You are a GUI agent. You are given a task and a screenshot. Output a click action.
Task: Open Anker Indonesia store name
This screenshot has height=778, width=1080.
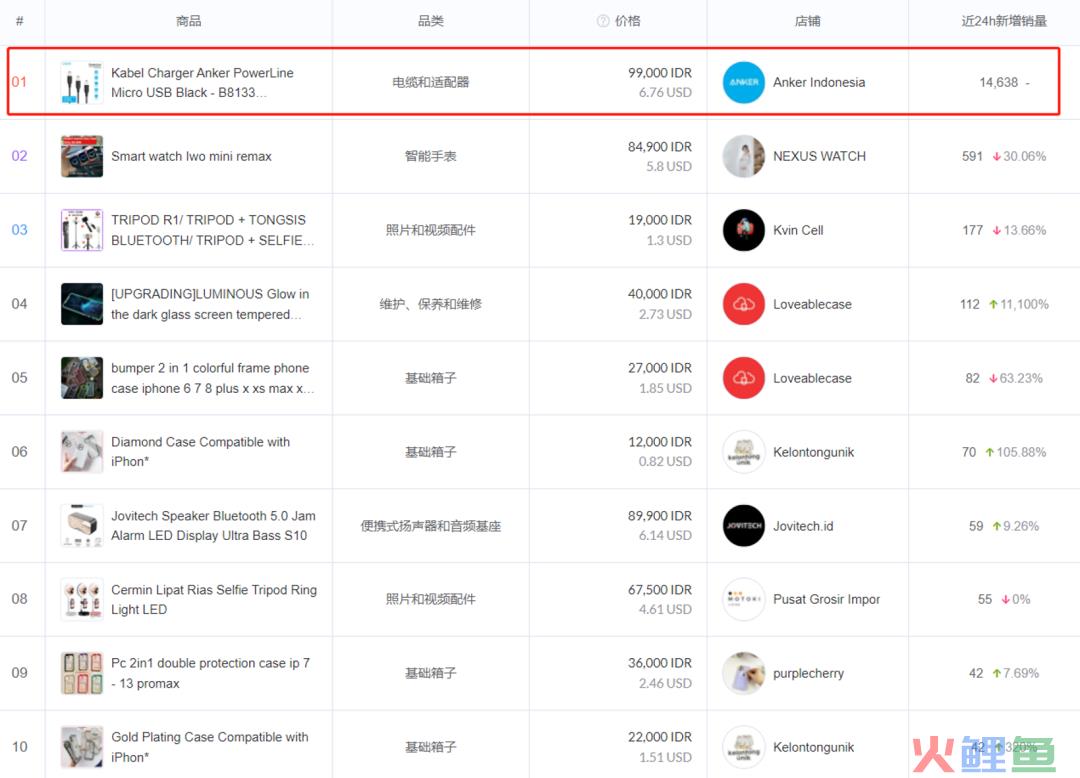[x=819, y=82]
